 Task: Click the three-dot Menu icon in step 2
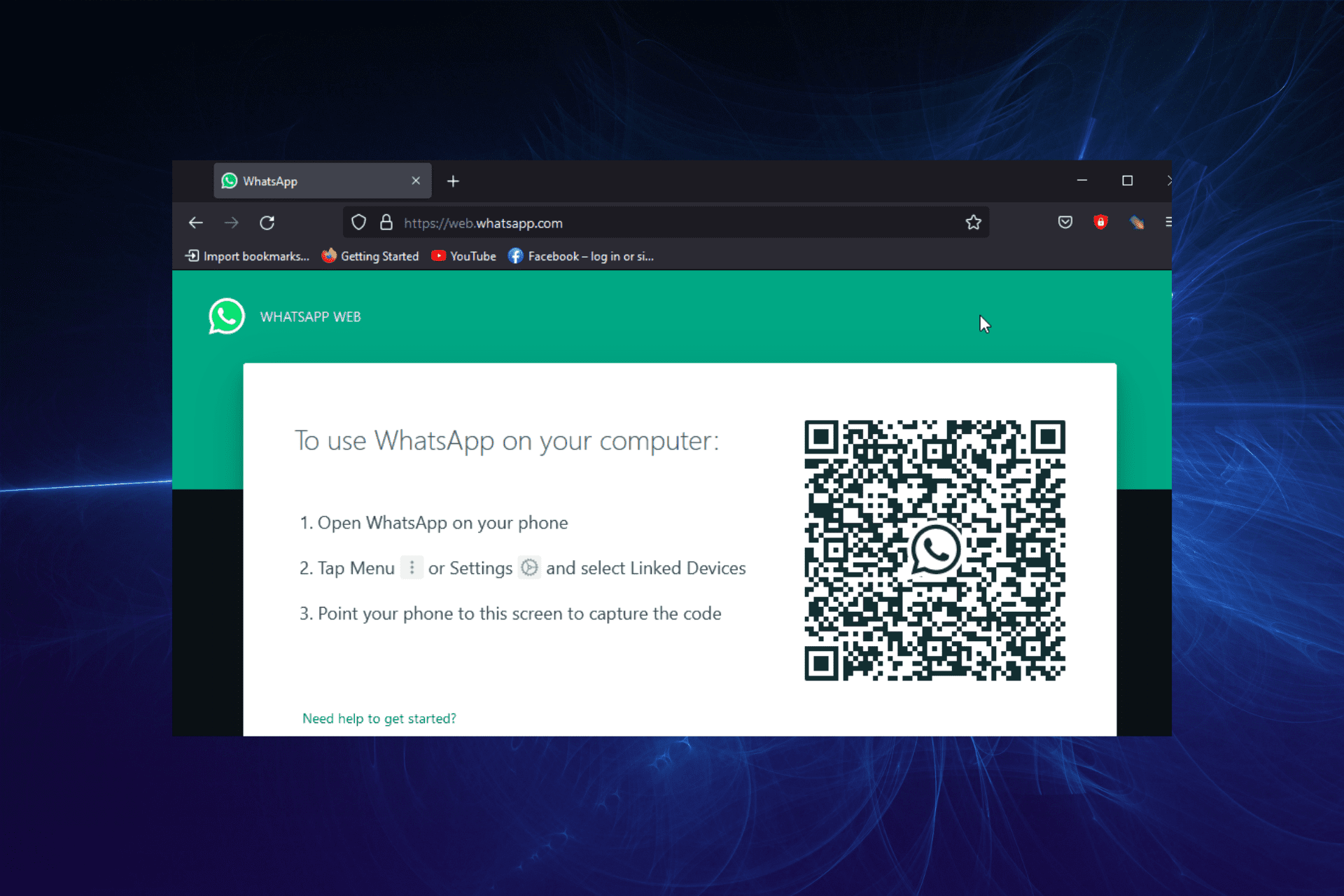[412, 568]
